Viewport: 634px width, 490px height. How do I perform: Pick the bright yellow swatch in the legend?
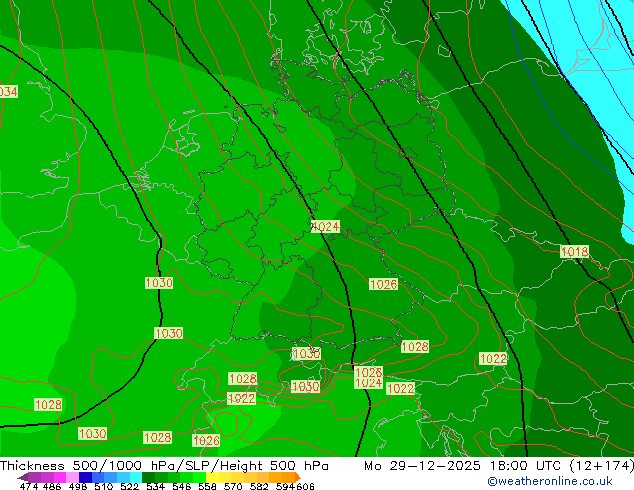tap(212, 477)
